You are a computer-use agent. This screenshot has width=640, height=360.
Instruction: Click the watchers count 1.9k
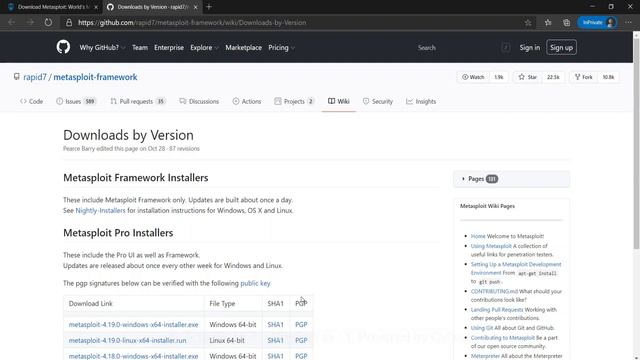[499, 77]
